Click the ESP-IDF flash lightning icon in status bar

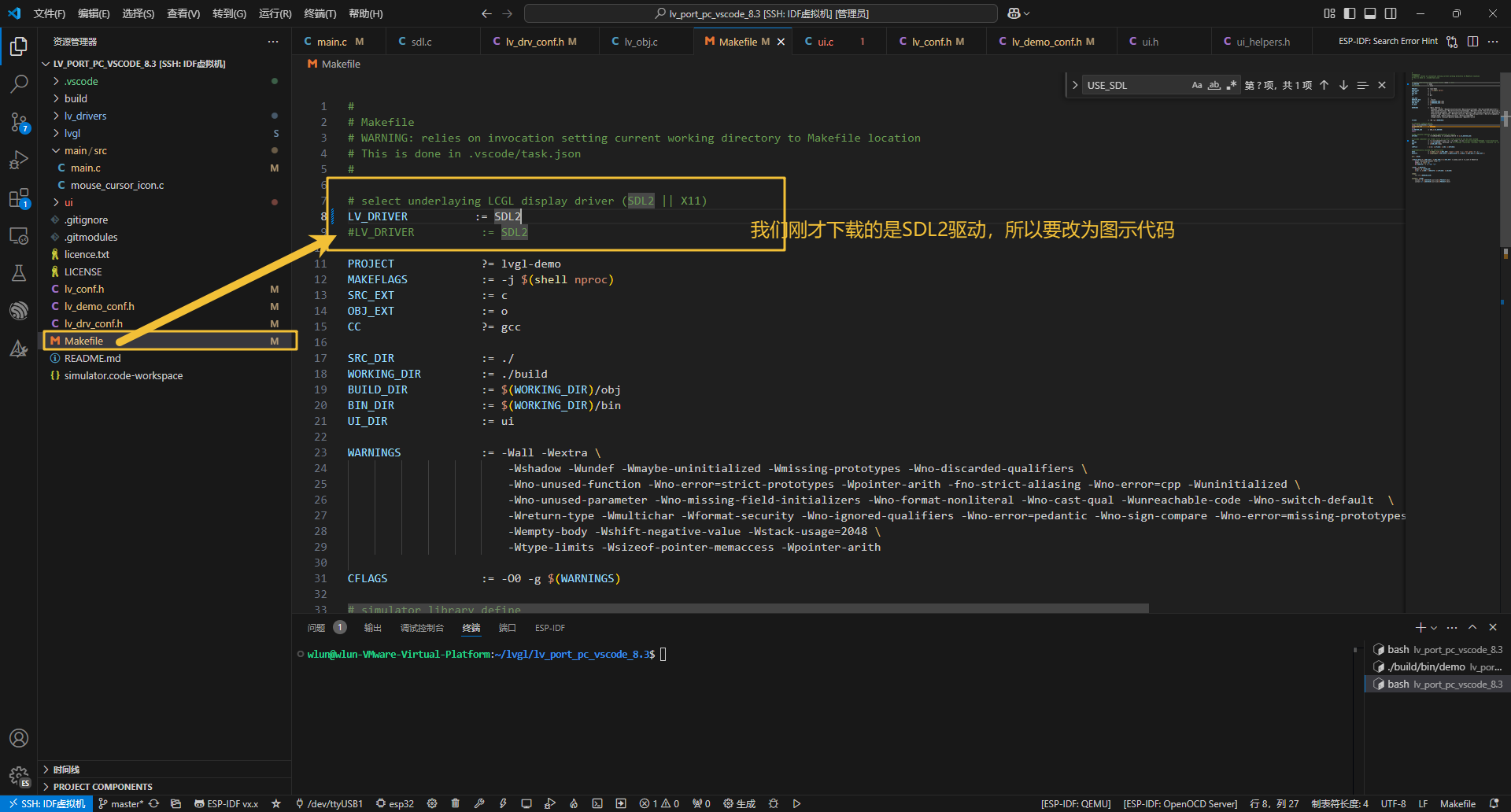[x=502, y=803]
